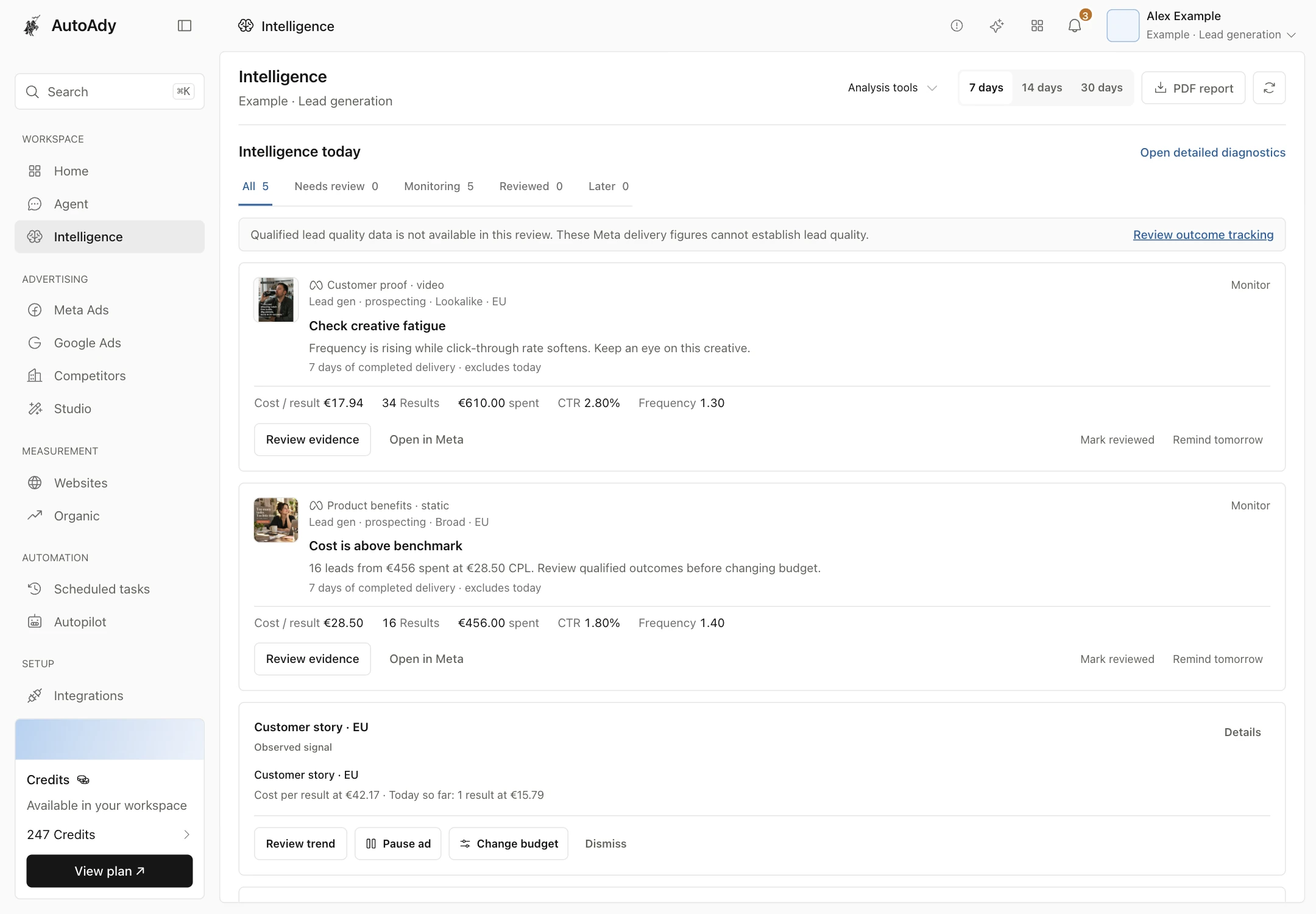Select Intelligence in the sidebar
The width and height of the screenshot is (1316, 914).
(x=110, y=236)
